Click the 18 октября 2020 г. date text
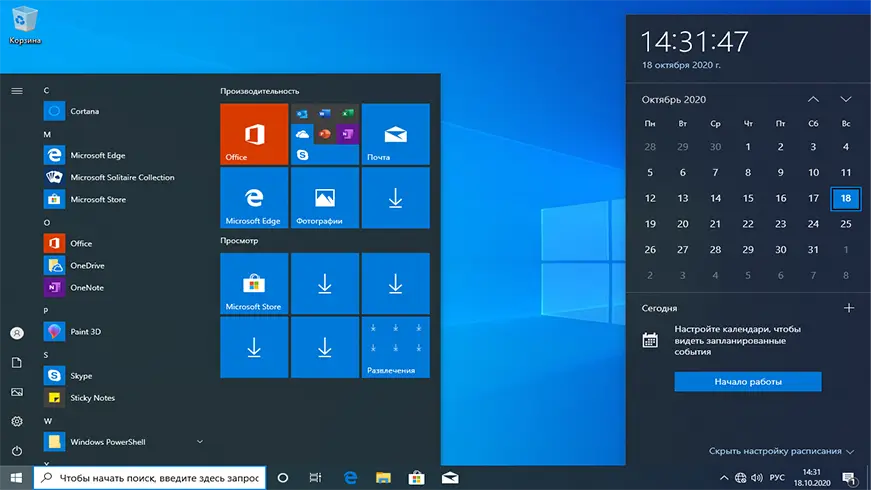The height and width of the screenshot is (490, 871). coord(681,65)
